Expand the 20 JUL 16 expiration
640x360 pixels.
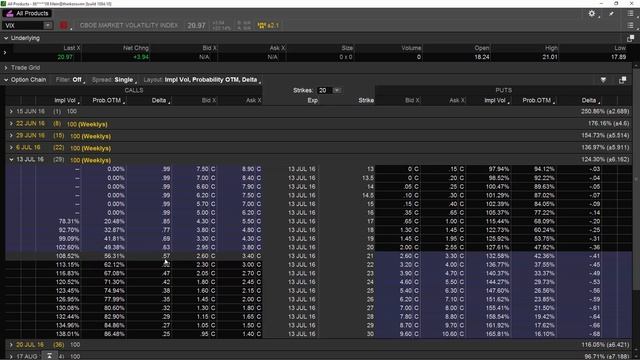11,345
